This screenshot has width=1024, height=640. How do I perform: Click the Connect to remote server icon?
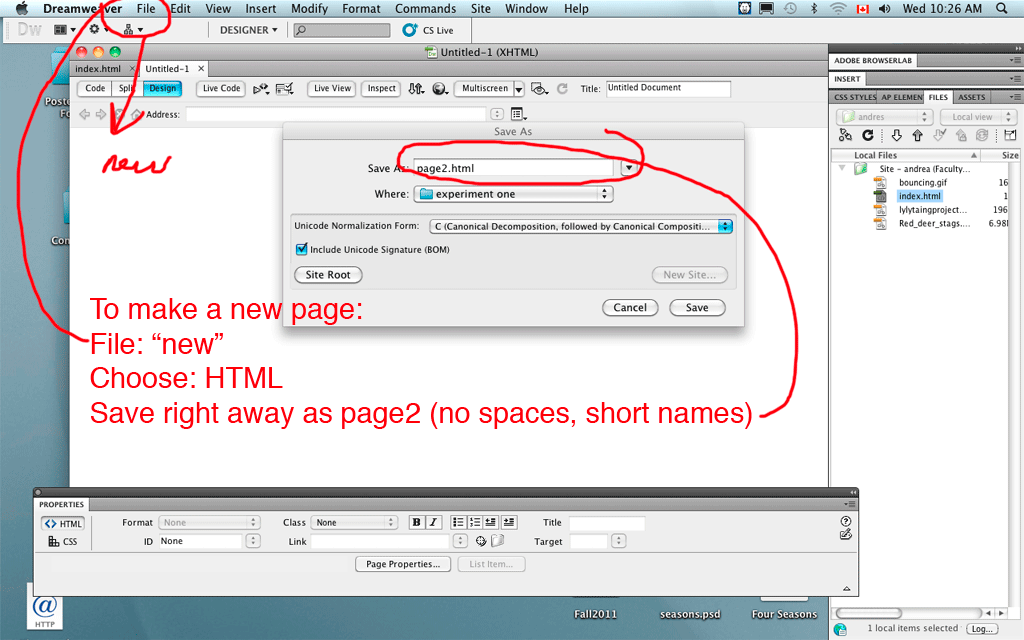[x=845, y=135]
